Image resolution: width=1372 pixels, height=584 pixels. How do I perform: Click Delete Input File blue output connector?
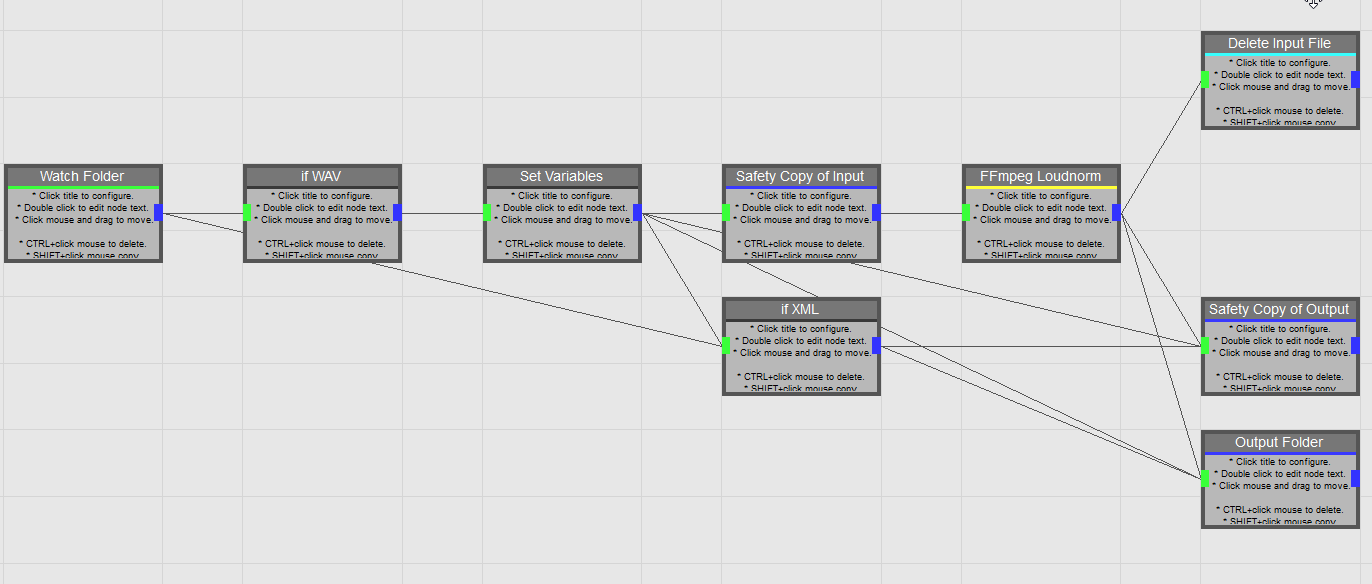pos(1355,79)
